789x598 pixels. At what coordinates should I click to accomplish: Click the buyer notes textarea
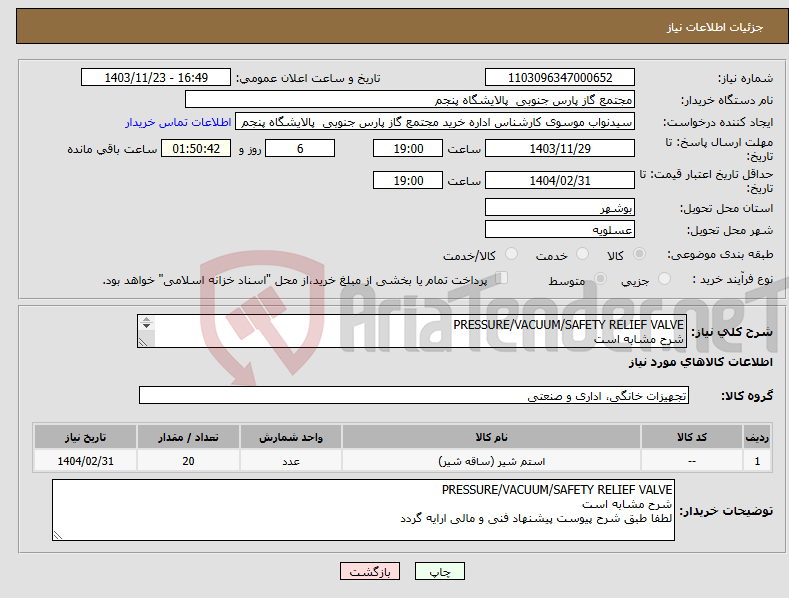pyautogui.click(x=363, y=510)
